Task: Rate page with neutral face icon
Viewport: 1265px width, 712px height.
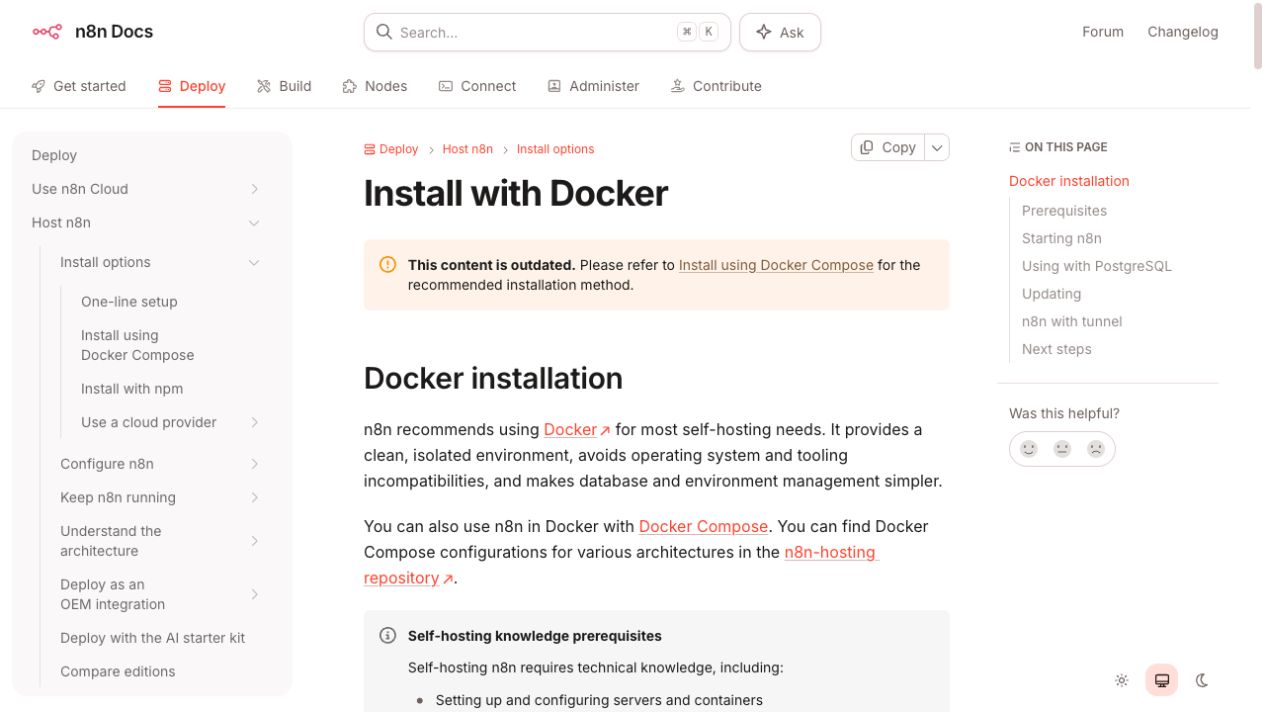Action: [1062, 449]
